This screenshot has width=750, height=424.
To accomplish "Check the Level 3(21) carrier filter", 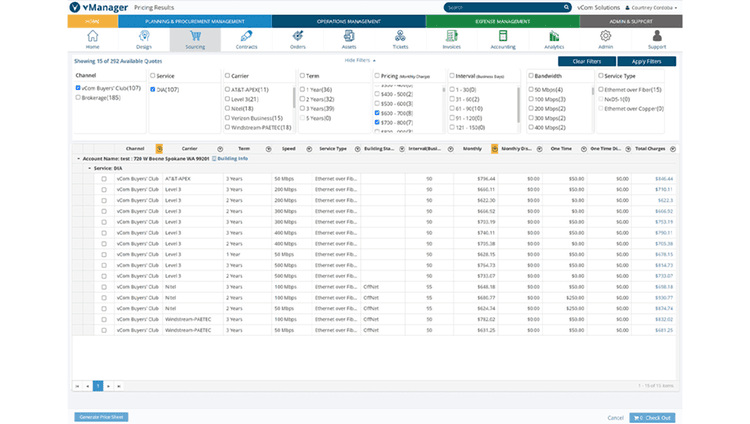I will tap(227, 99).
